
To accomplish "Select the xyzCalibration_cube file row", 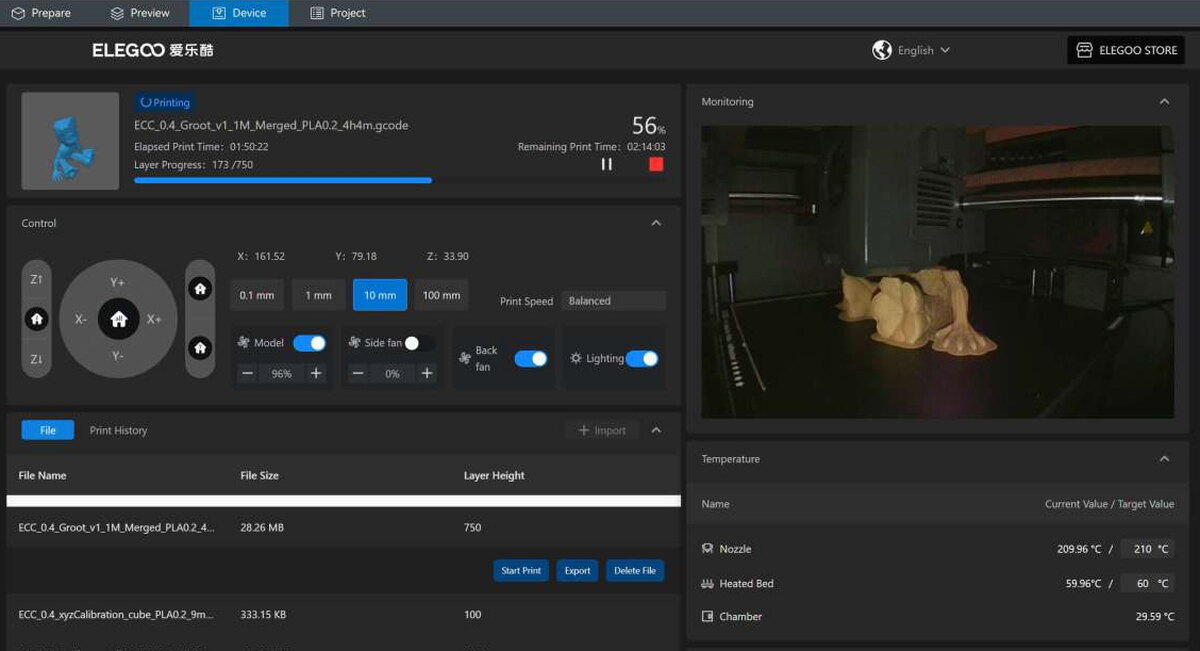I will [343, 614].
